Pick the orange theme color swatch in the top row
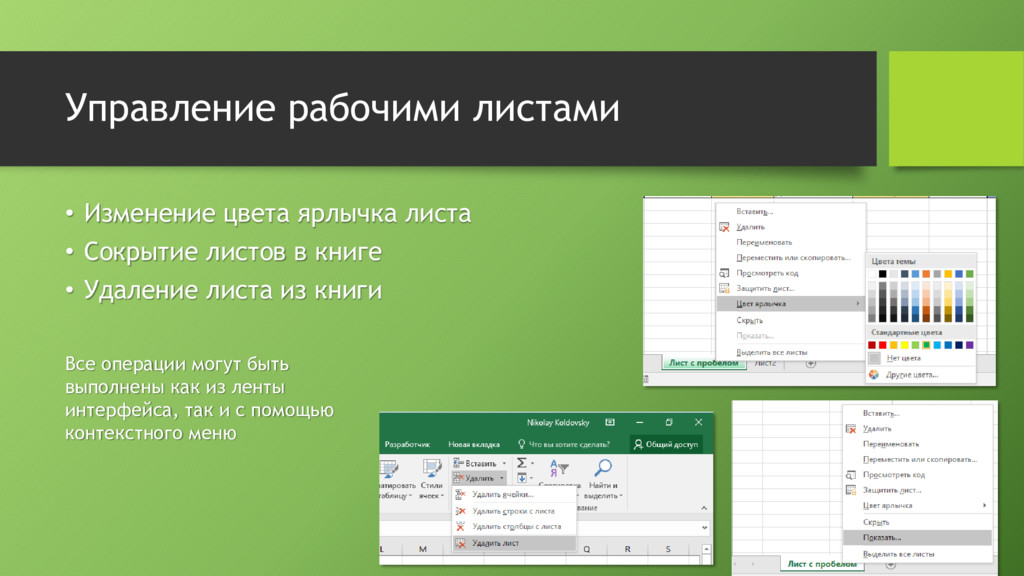 pyautogui.click(x=926, y=274)
